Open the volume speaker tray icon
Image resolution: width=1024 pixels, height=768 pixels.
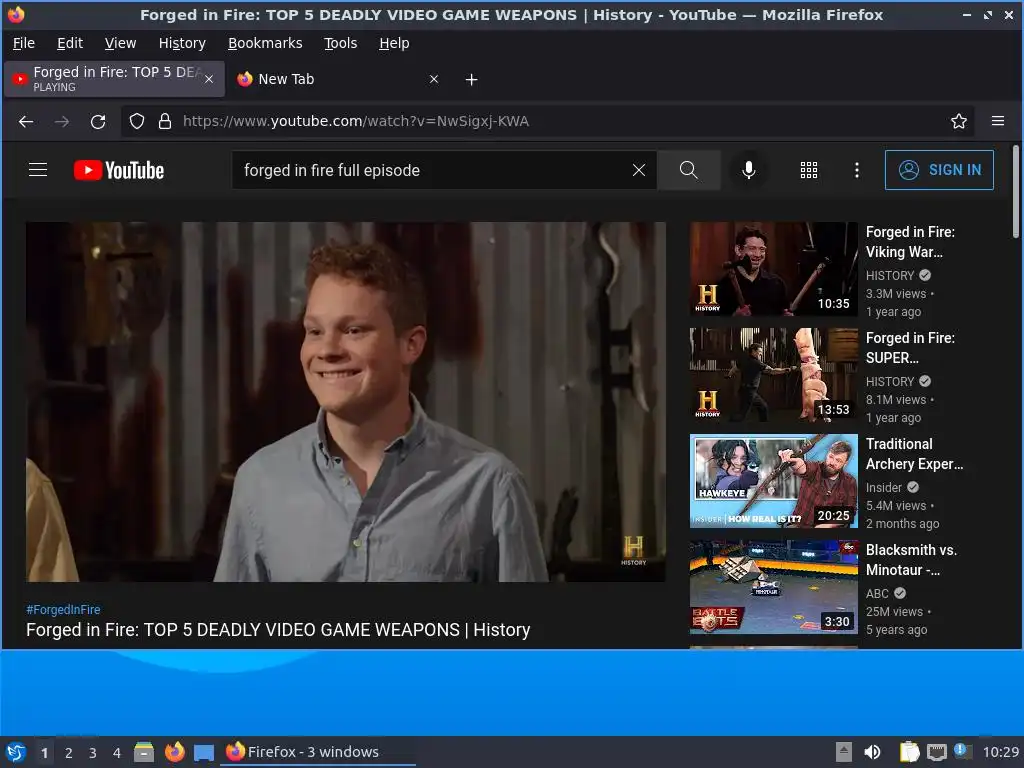pos(872,752)
